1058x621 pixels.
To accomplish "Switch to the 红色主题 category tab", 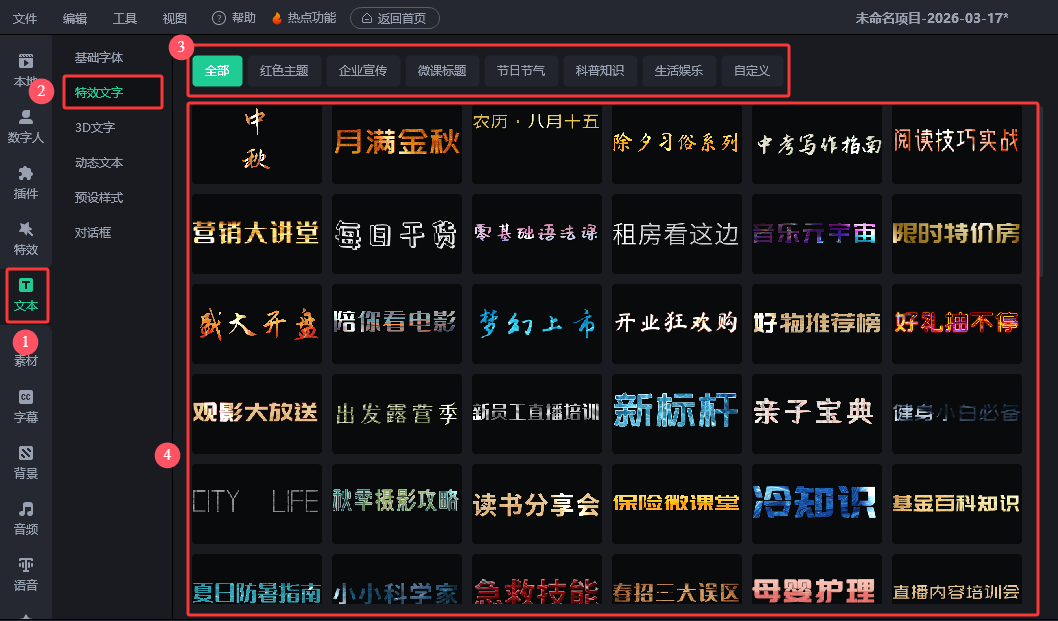I will [x=284, y=71].
